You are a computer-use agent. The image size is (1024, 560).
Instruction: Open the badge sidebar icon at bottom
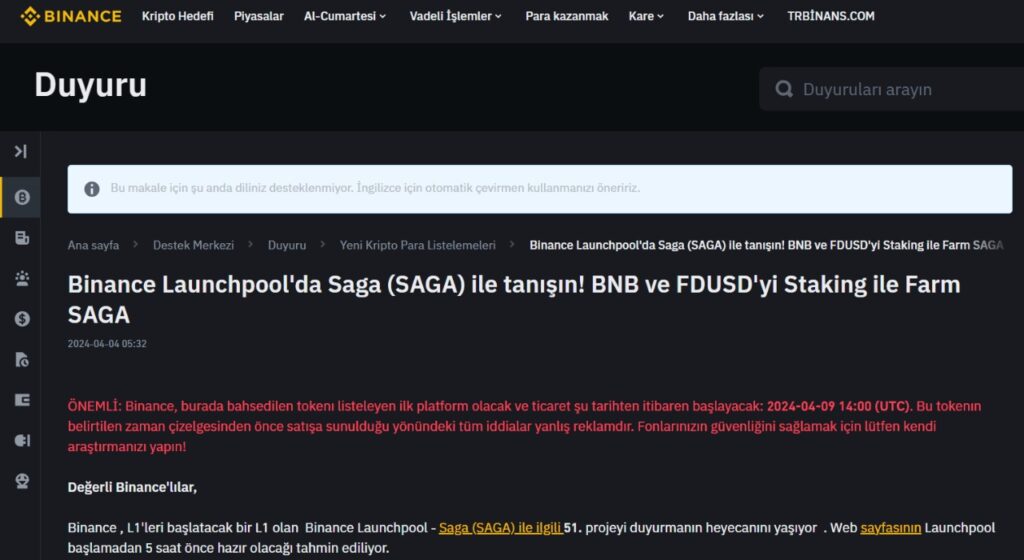(x=22, y=481)
